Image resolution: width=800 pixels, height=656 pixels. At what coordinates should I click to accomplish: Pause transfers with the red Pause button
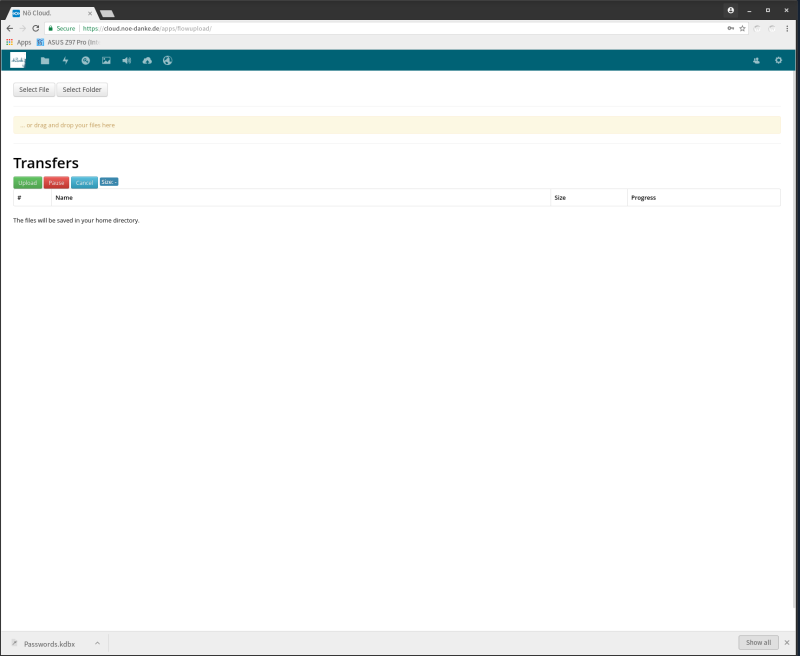click(x=56, y=183)
